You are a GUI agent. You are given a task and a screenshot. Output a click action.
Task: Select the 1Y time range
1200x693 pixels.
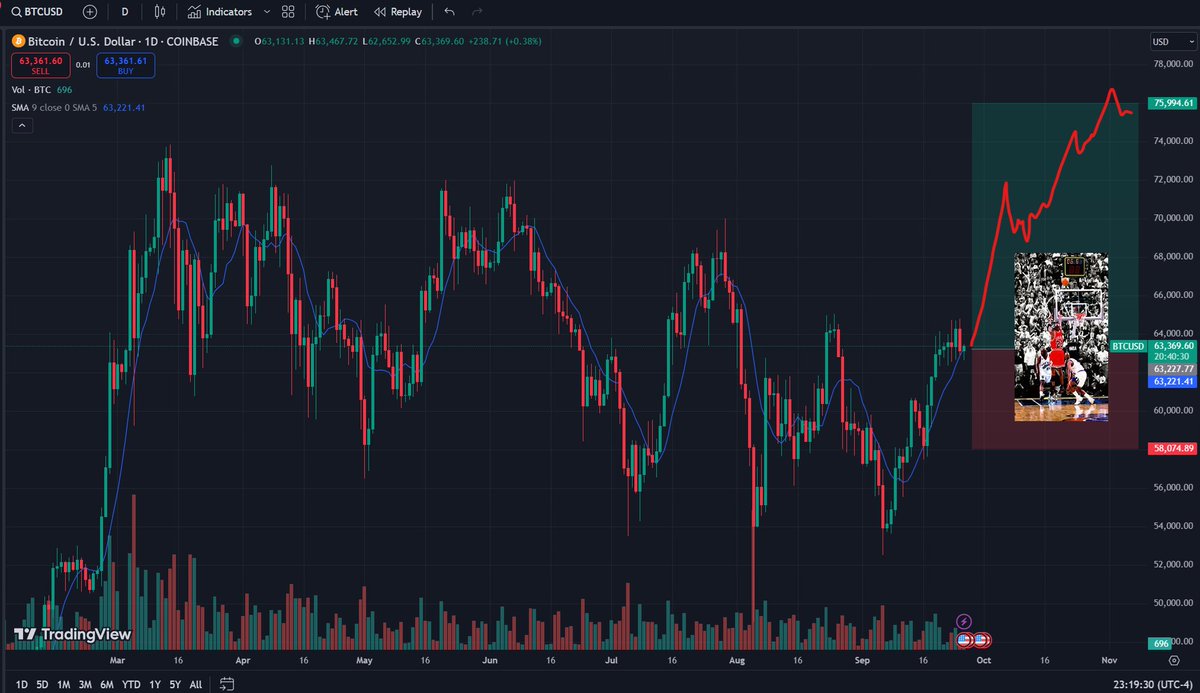tap(154, 684)
